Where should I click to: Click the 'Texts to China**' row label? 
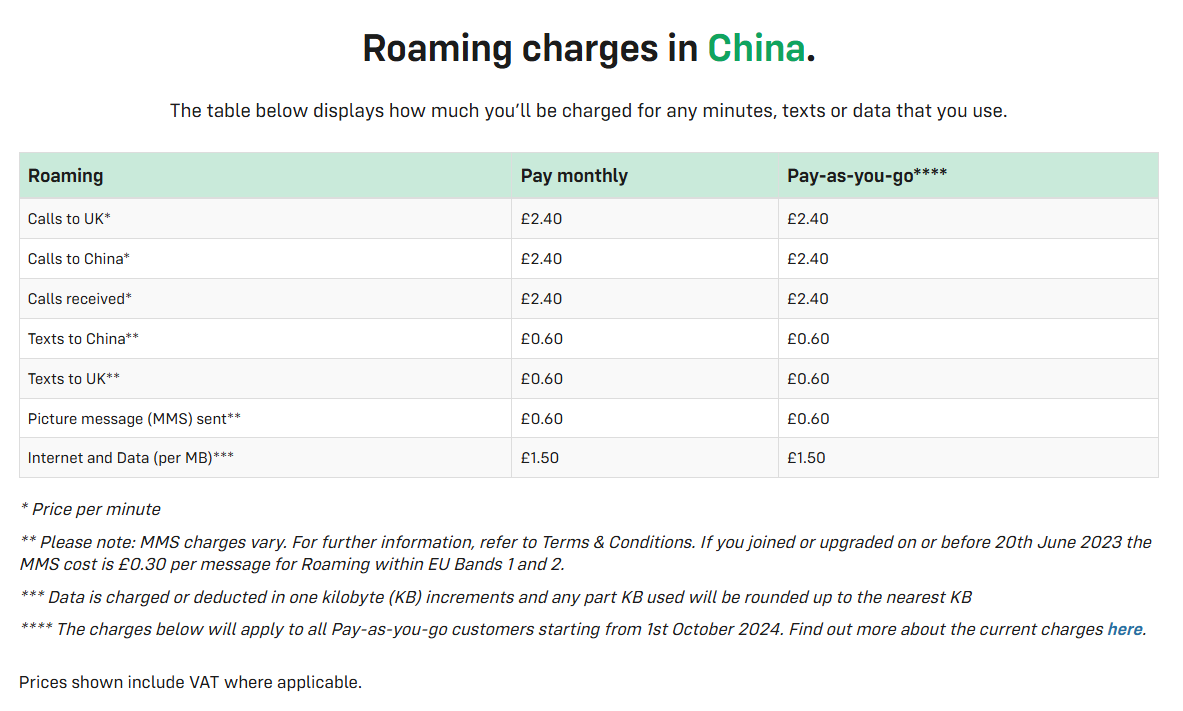pos(83,339)
